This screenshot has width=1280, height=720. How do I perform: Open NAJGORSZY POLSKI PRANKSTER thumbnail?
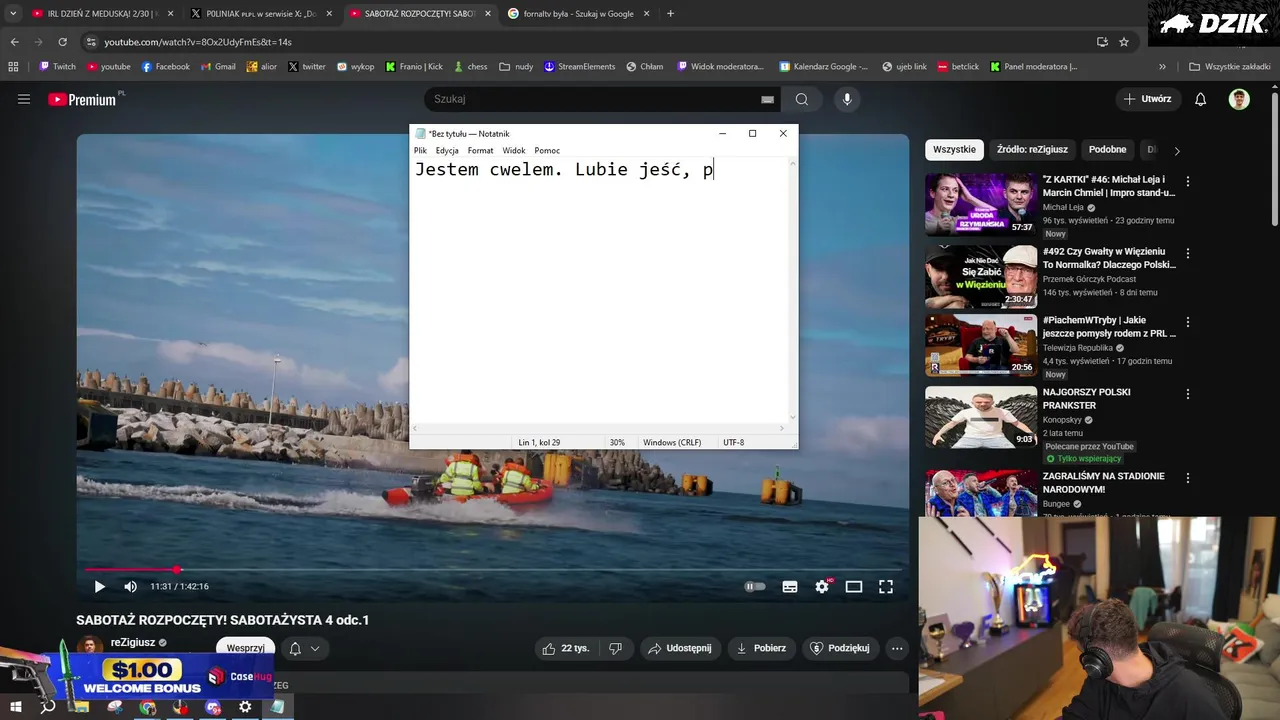[981, 417]
